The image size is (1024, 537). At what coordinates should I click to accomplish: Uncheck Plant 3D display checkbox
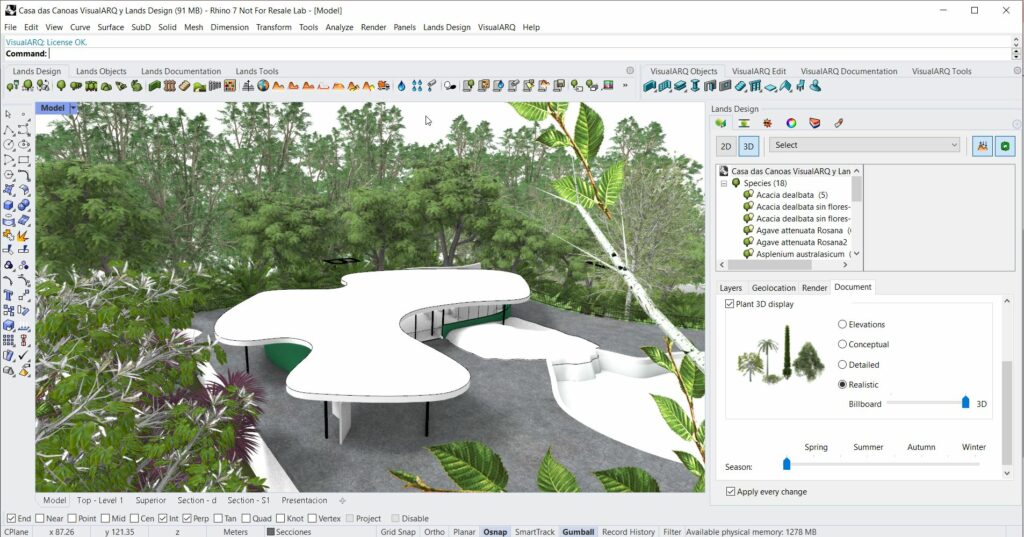729,304
